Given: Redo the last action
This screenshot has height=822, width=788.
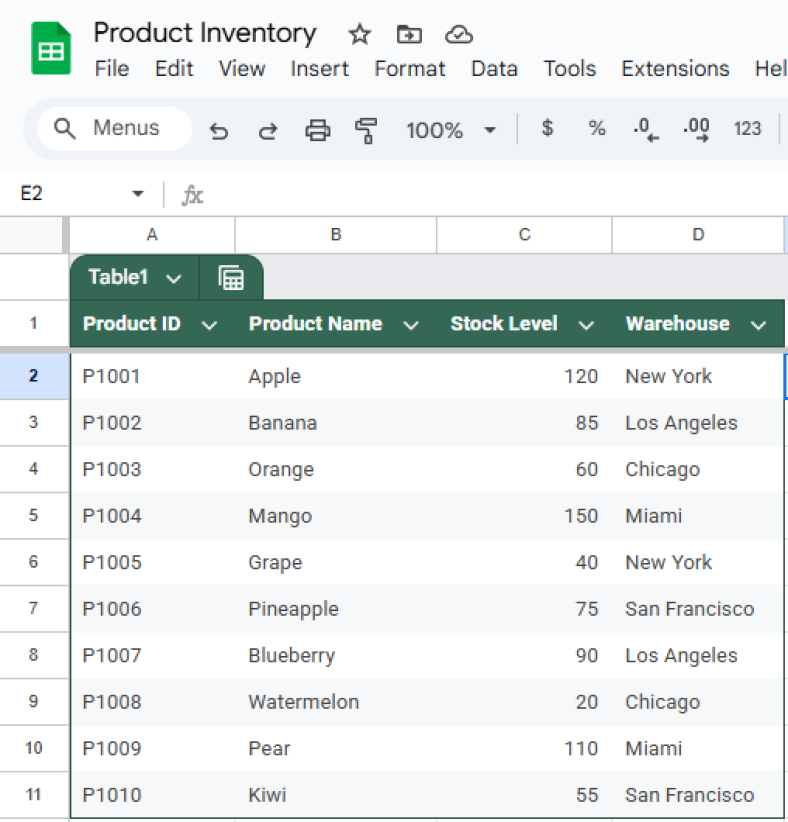Looking at the screenshot, I should 267,130.
